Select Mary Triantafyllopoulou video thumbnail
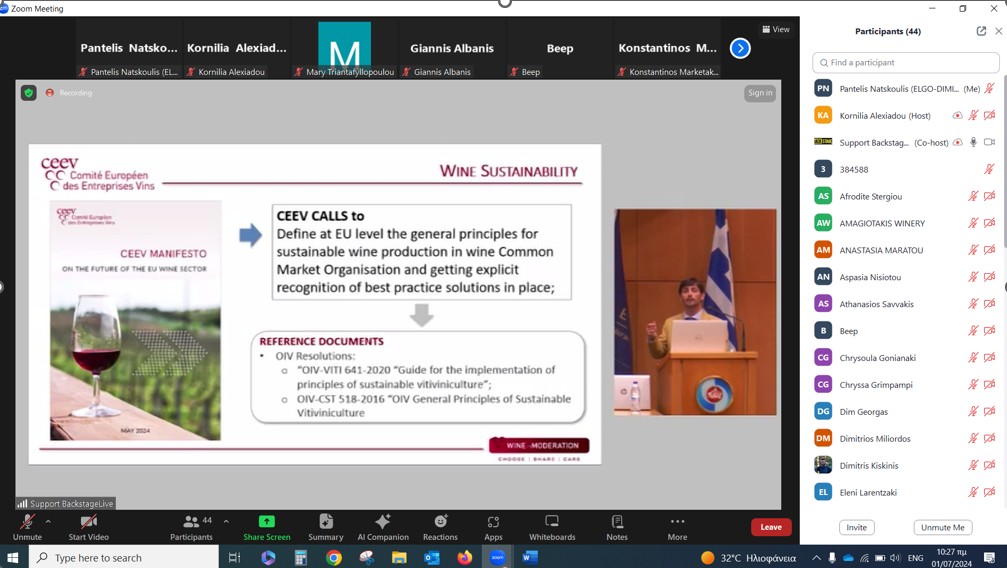The height and width of the screenshot is (568, 1007). click(x=345, y=49)
